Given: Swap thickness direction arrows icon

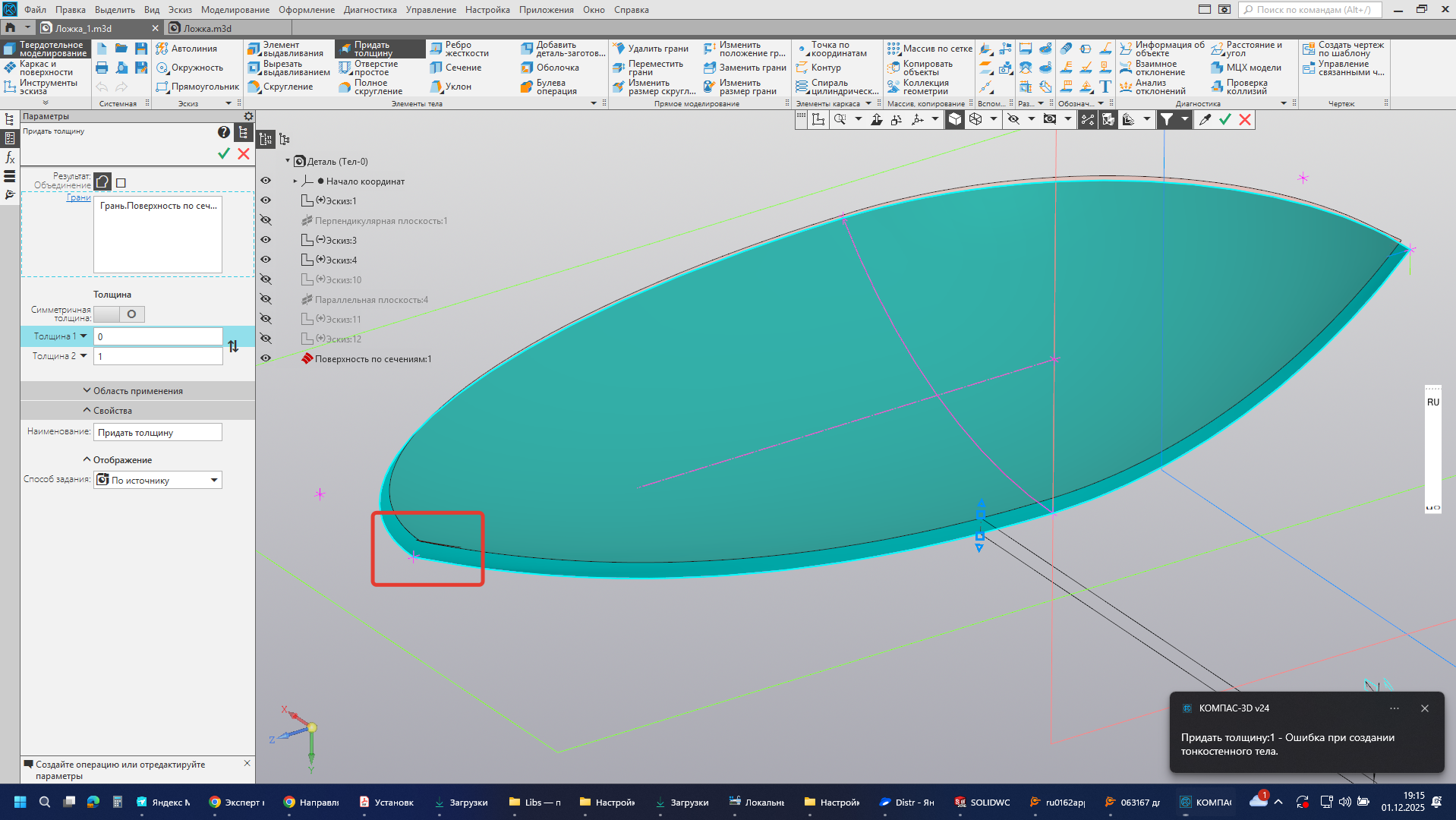Looking at the screenshot, I should (x=233, y=346).
